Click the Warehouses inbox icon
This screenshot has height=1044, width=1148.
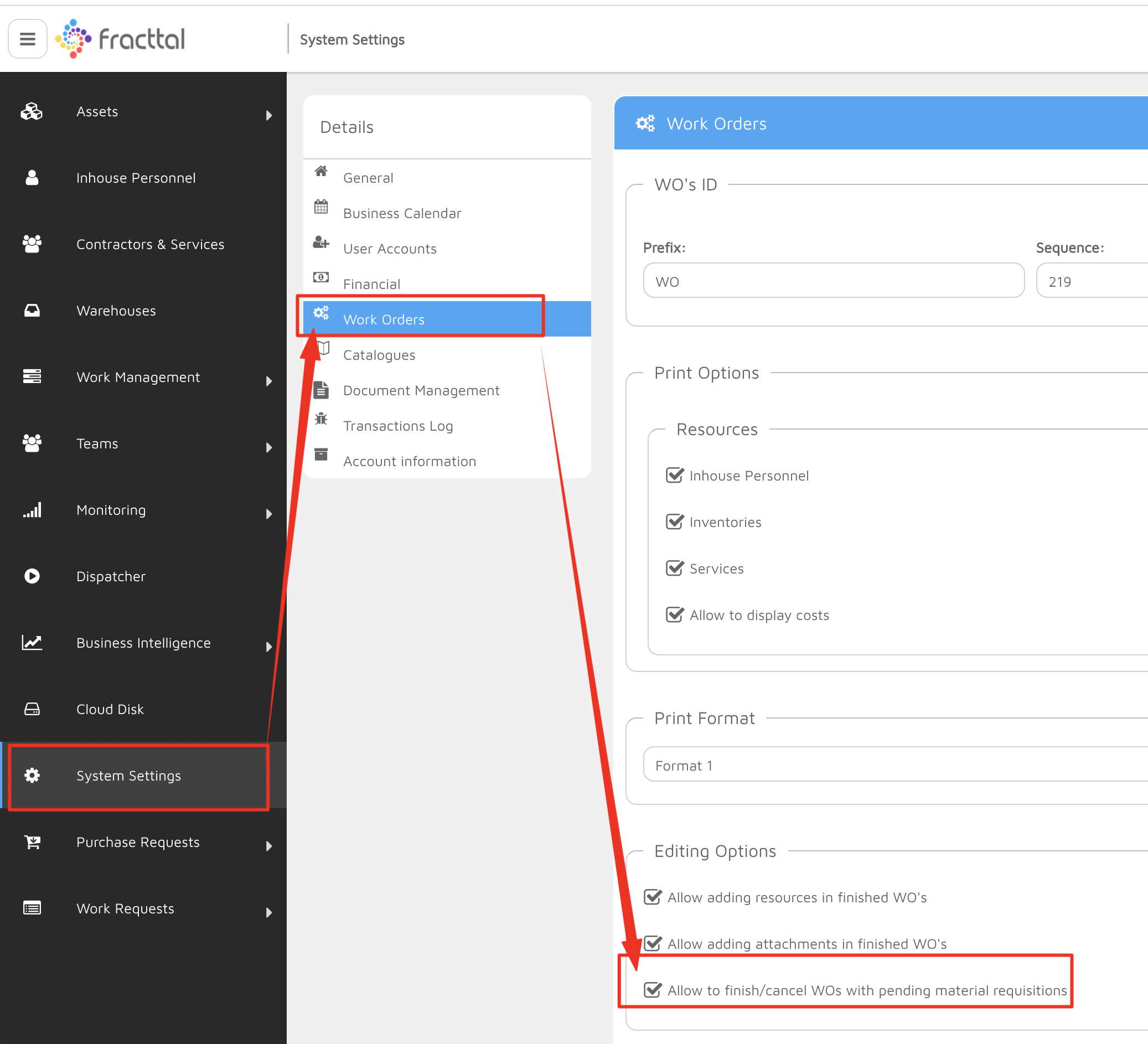click(32, 311)
